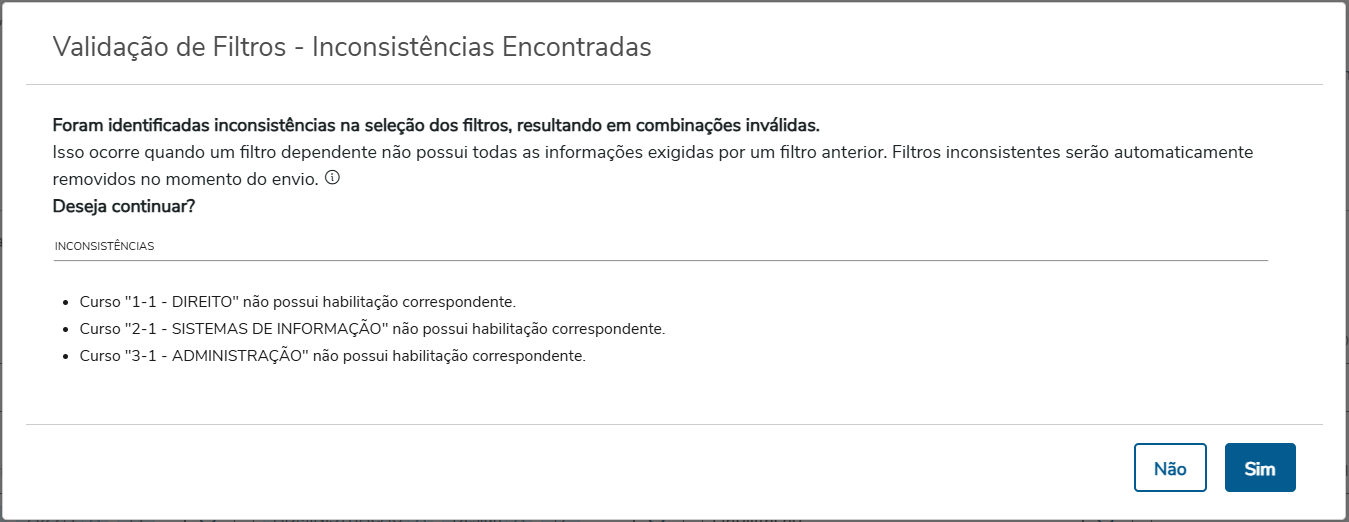
Task: Click 'não possui habilitação correspondente' after ADMINISTRAÇÃO
Action: point(448,355)
